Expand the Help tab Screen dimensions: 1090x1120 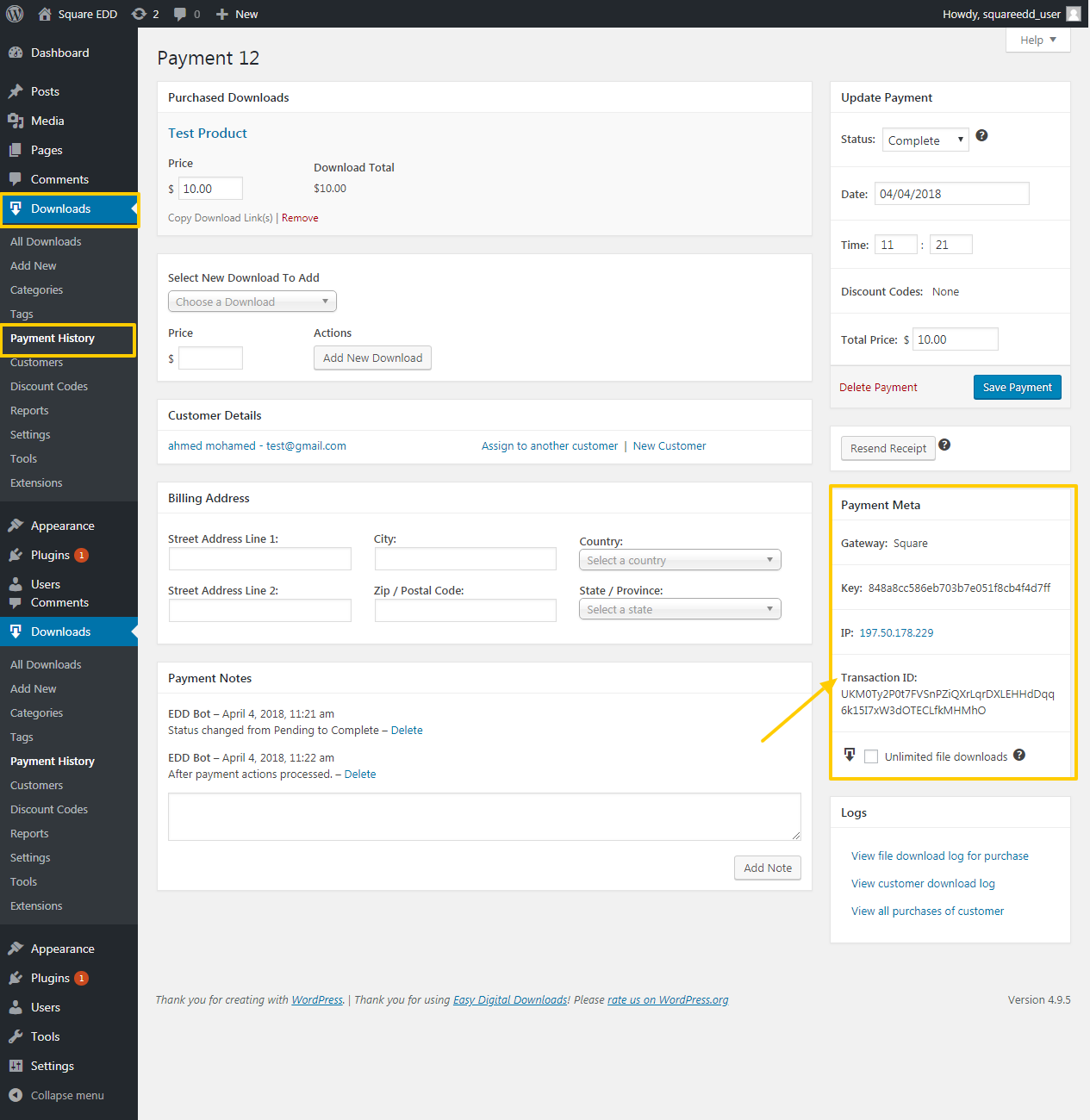point(1037,40)
